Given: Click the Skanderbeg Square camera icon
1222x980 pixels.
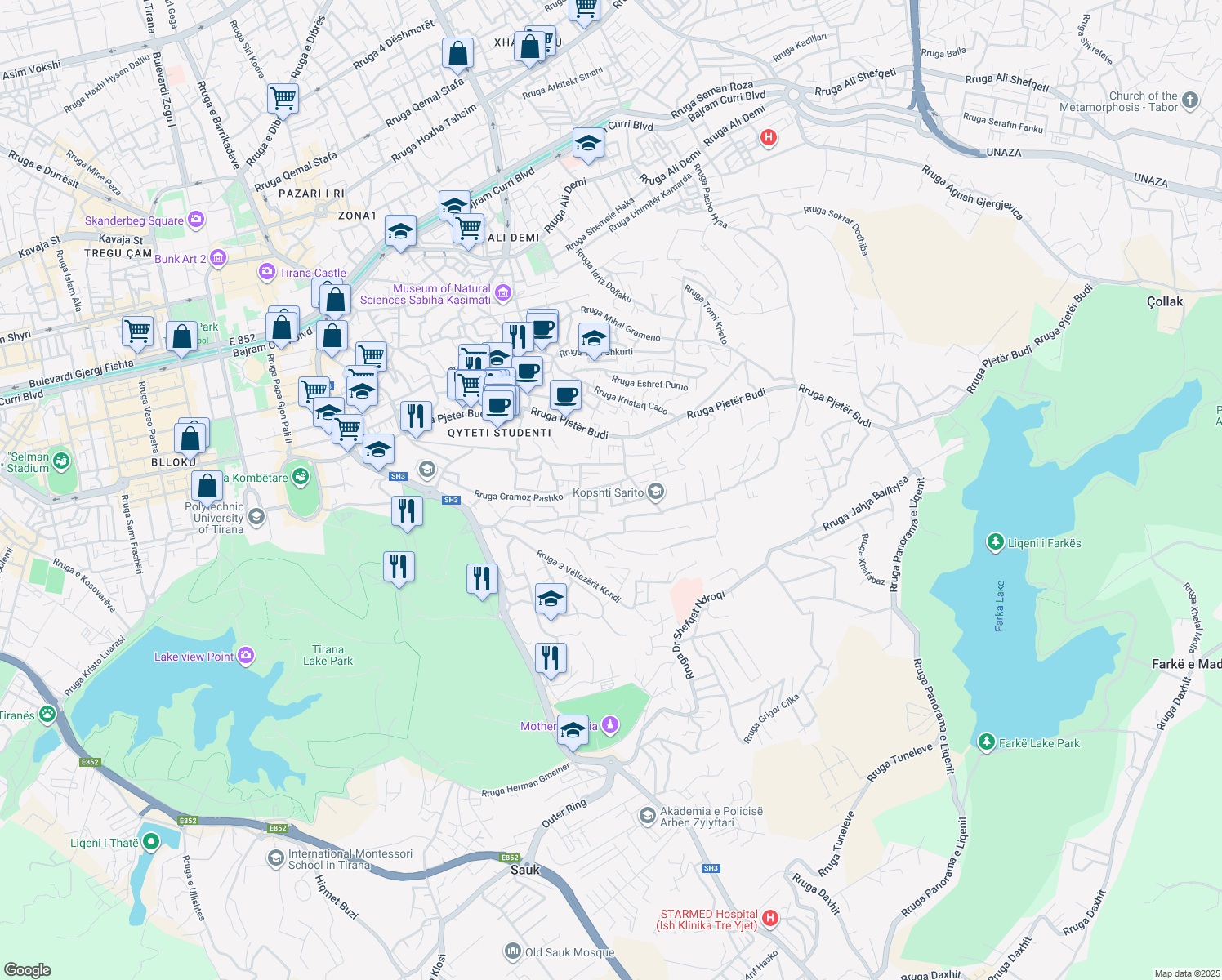Looking at the screenshot, I should (195, 220).
